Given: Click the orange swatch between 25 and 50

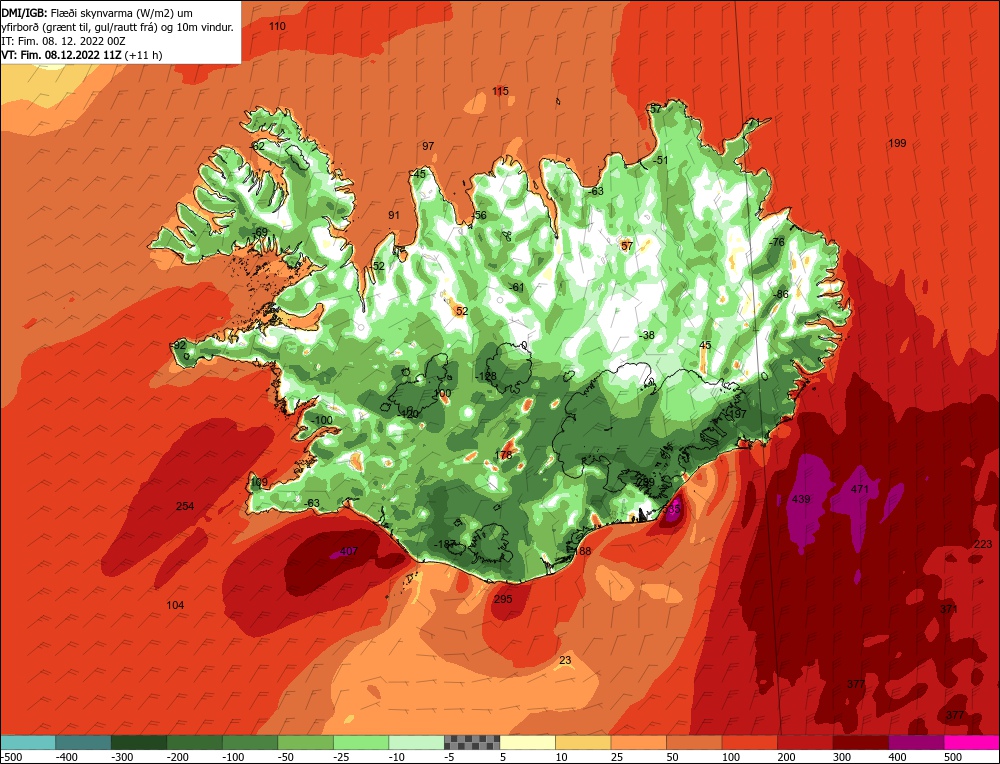Looking at the screenshot, I should 638,742.
